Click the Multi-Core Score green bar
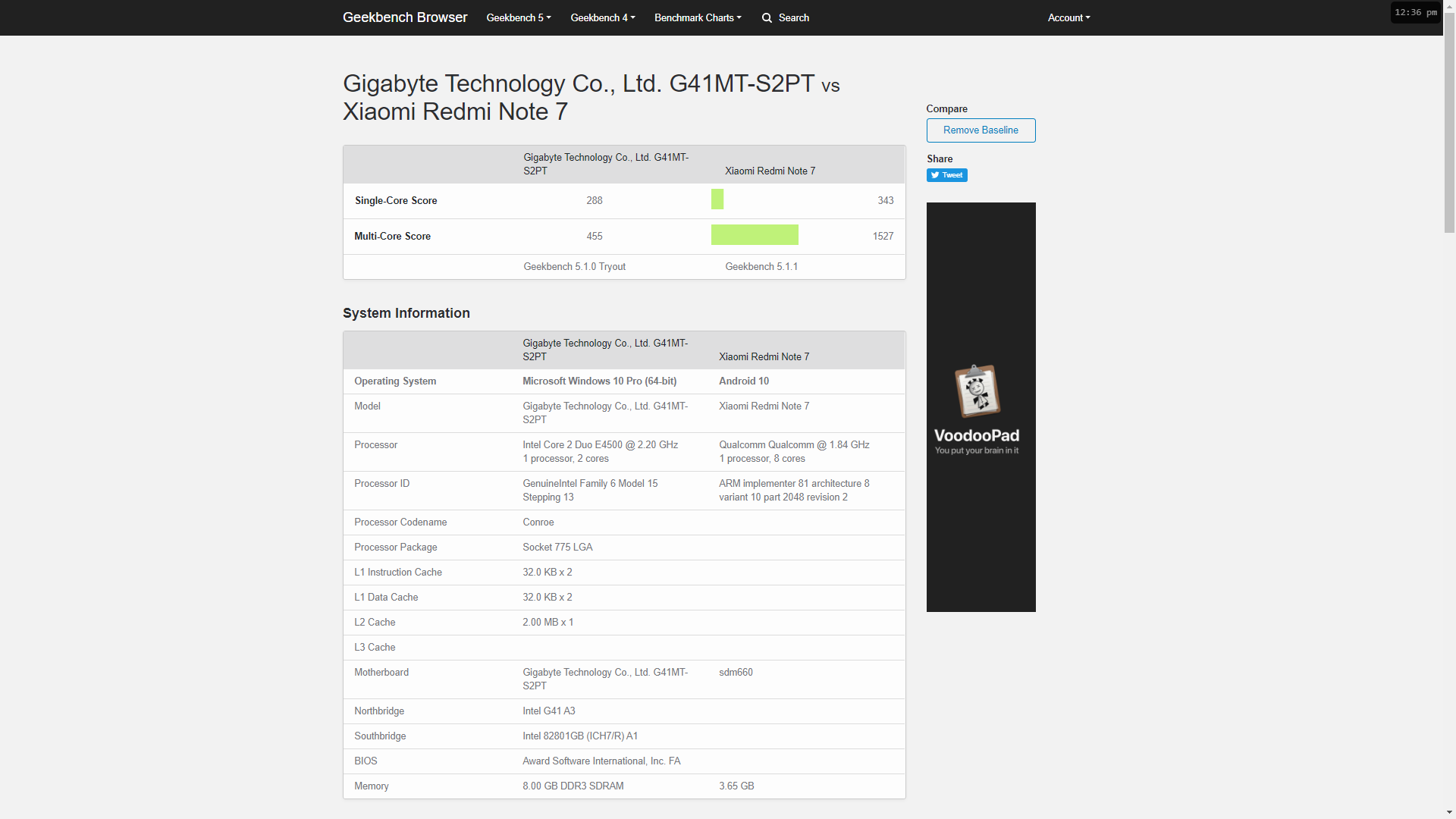1456x819 pixels. point(755,235)
